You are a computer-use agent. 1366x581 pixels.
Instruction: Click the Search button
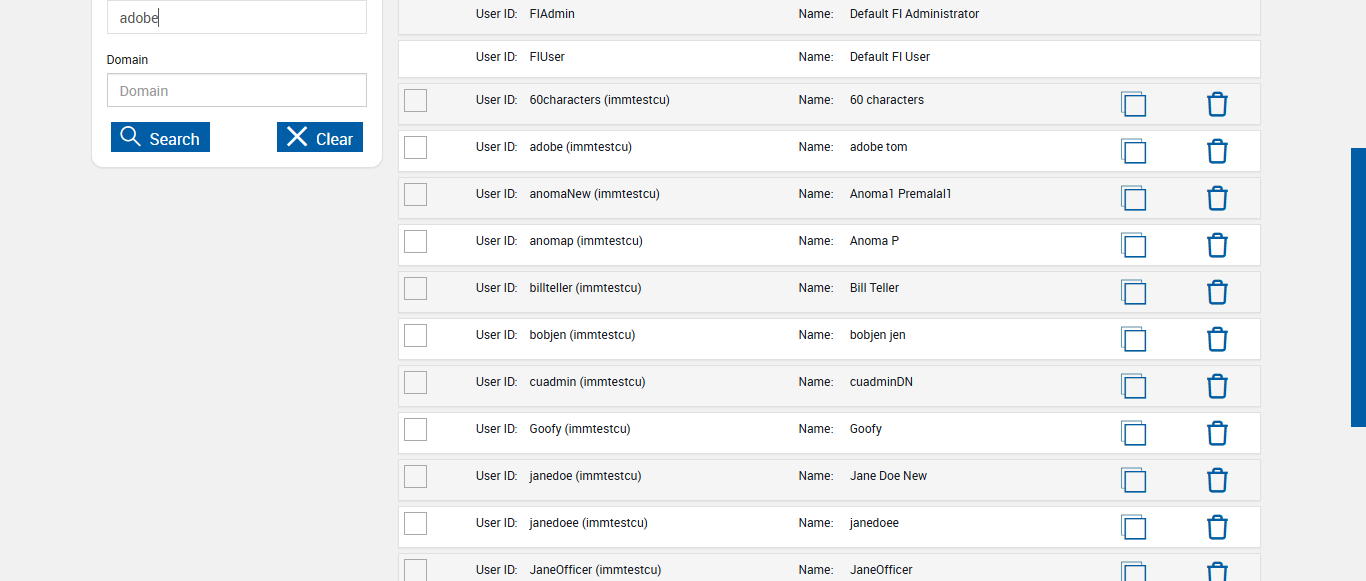pyautogui.click(x=160, y=138)
